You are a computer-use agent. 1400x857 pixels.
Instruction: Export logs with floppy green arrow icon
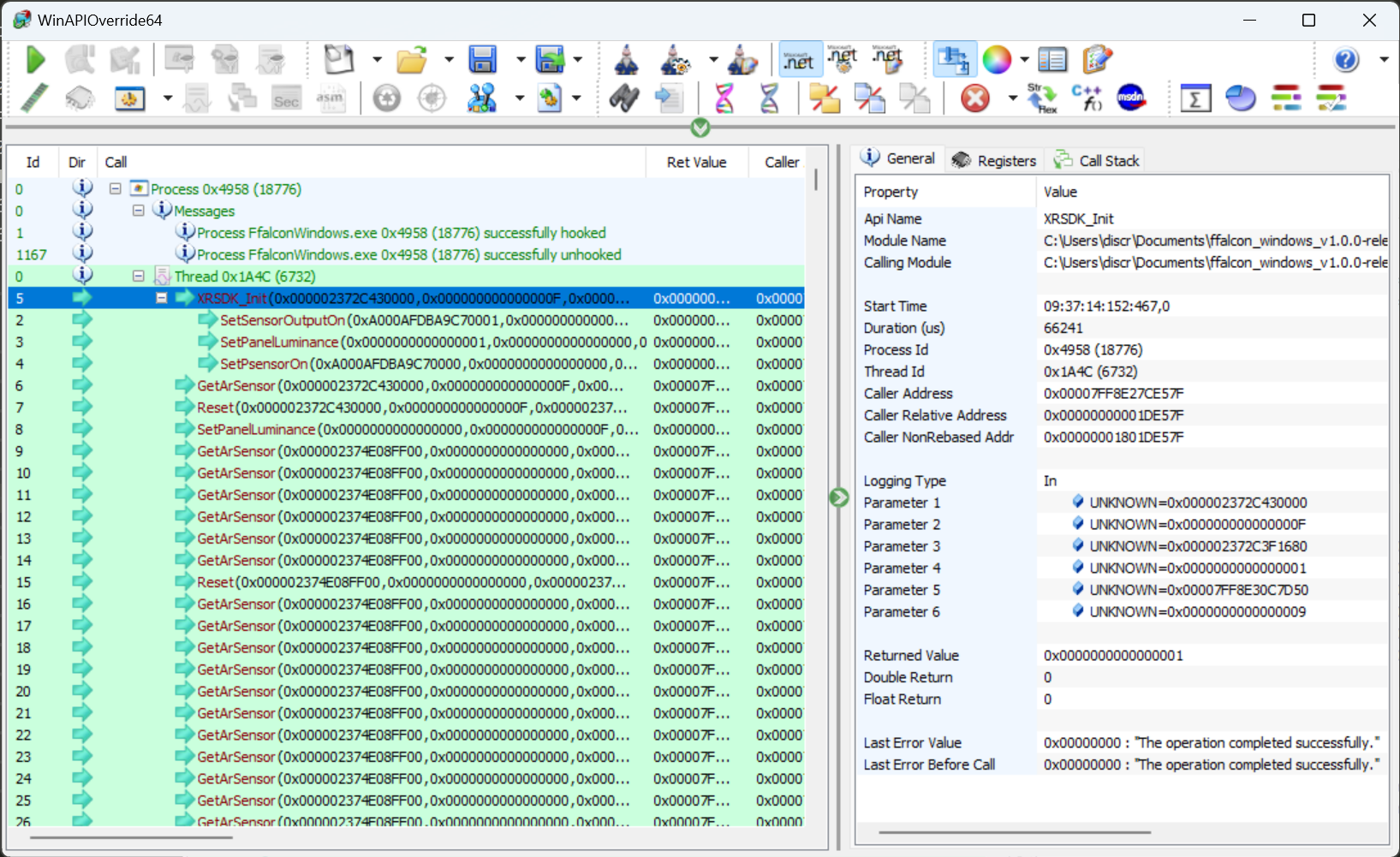click(x=551, y=60)
